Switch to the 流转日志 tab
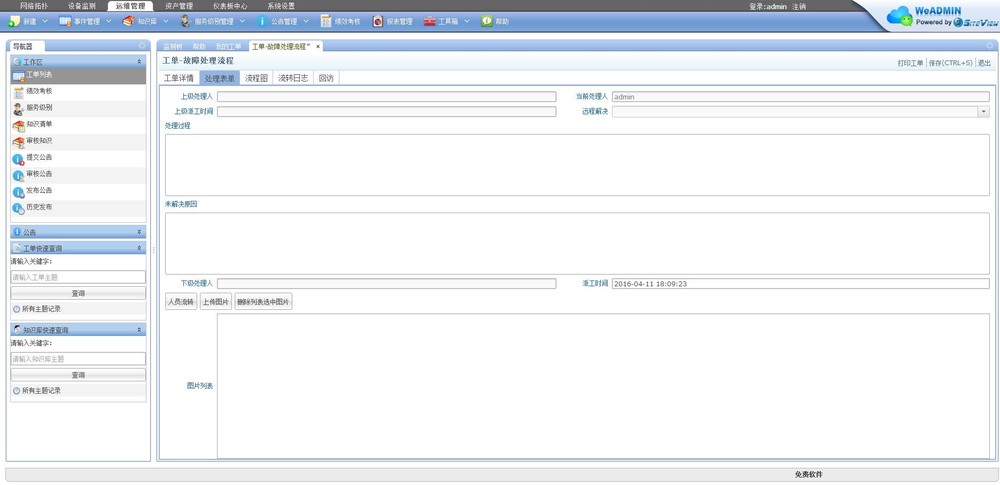 [293, 78]
